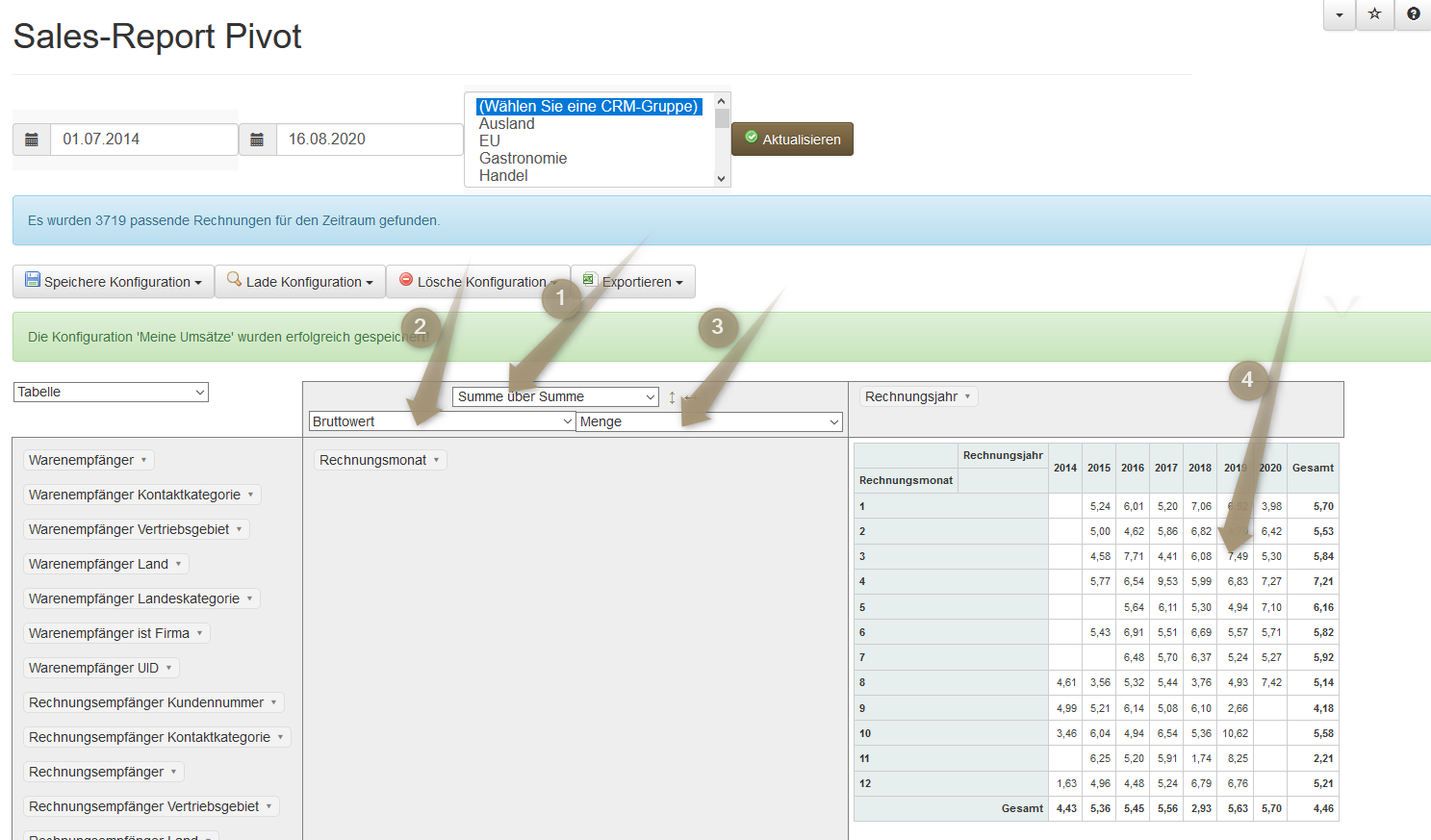Click the favorite star icon
Viewport: 1431px width, 840px height.
click(x=1374, y=14)
